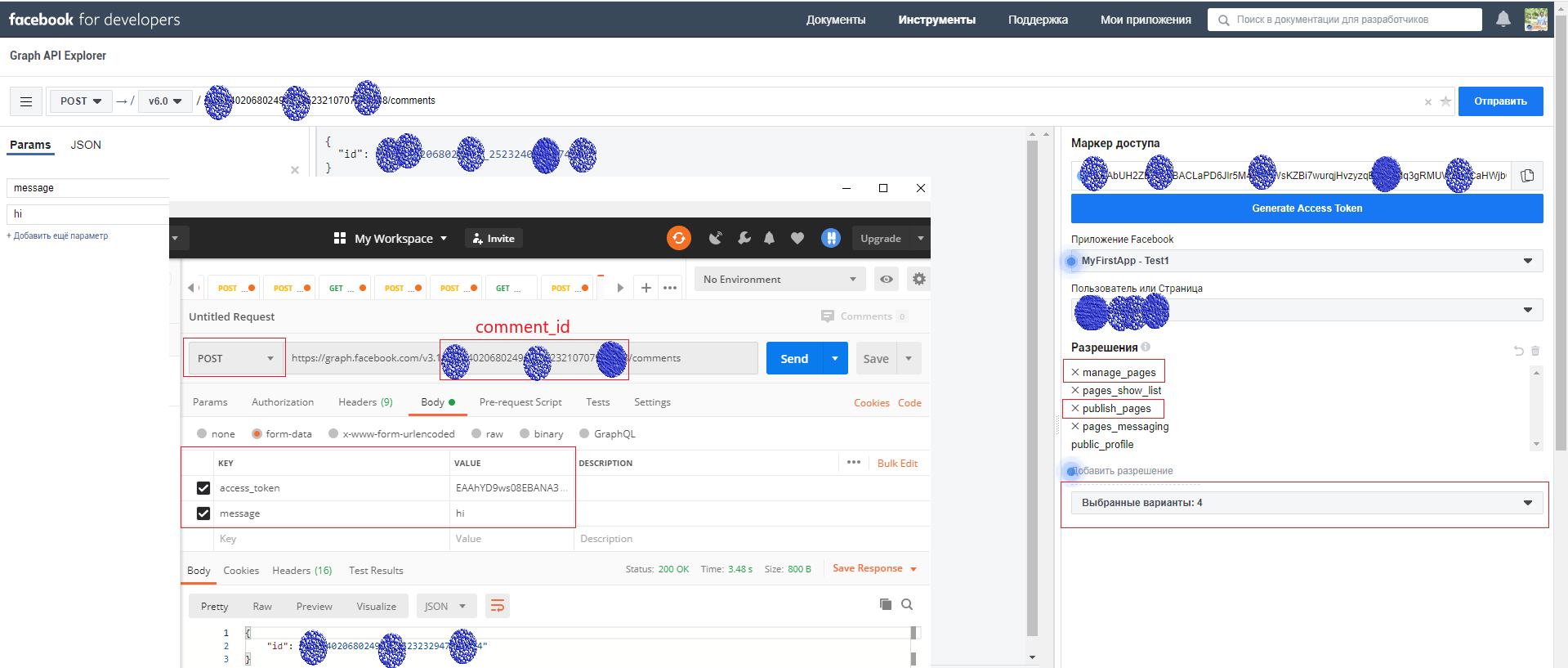Select form-data body type
The width and height of the screenshot is (1568, 668).
257,433
